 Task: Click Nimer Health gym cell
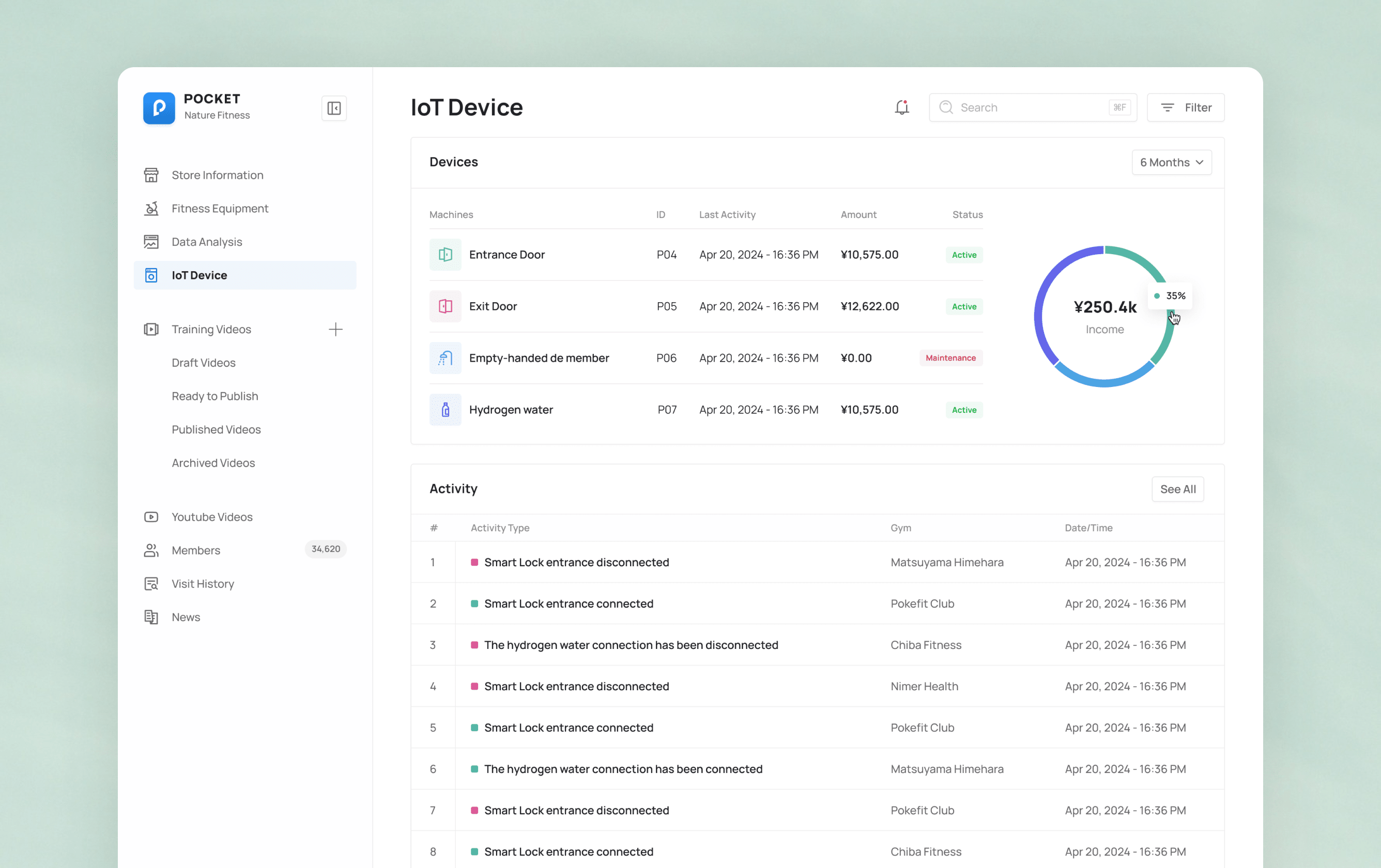point(924,686)
